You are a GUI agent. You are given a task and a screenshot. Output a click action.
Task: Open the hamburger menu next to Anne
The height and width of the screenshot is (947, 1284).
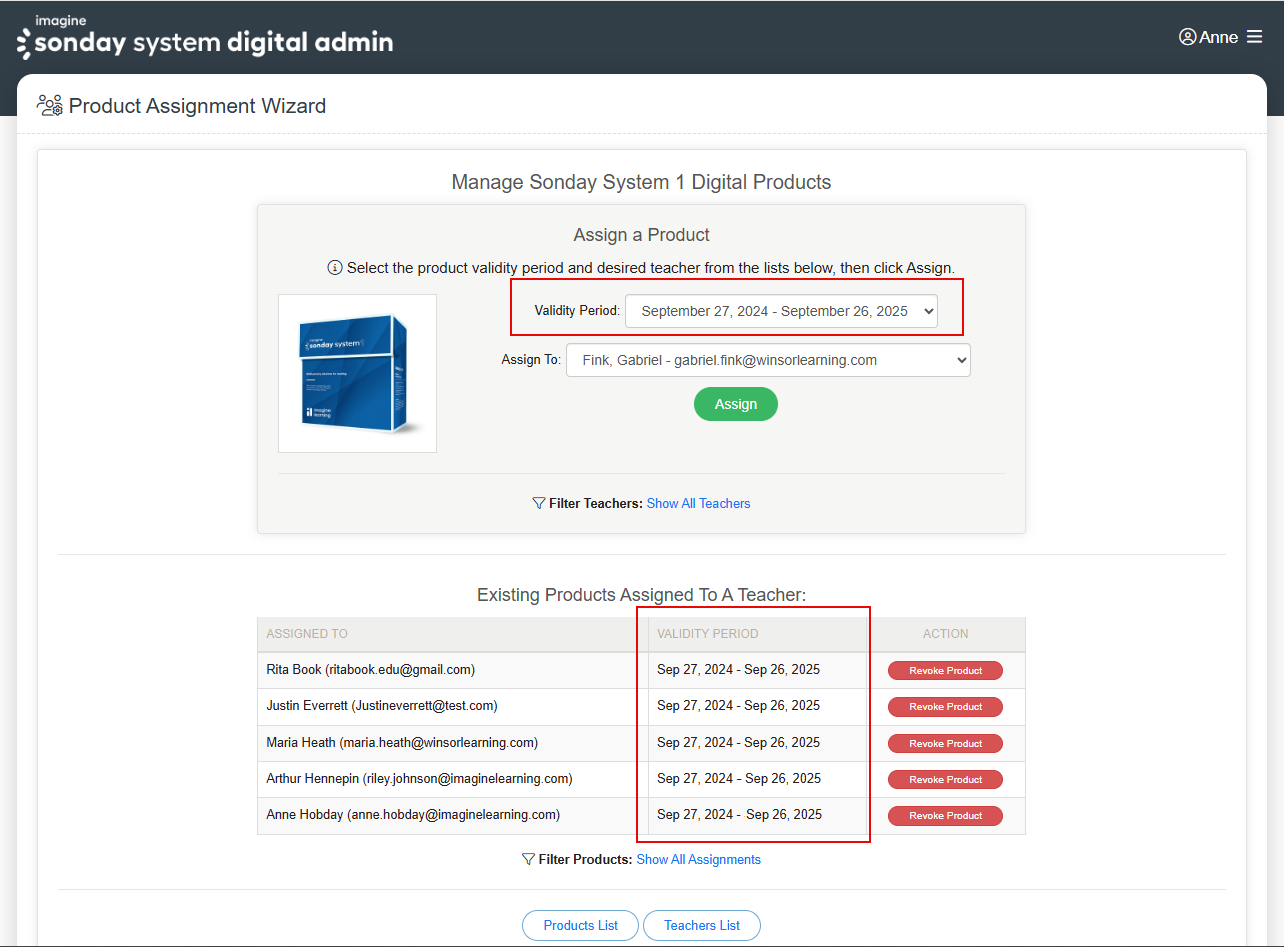(1254, 37)
